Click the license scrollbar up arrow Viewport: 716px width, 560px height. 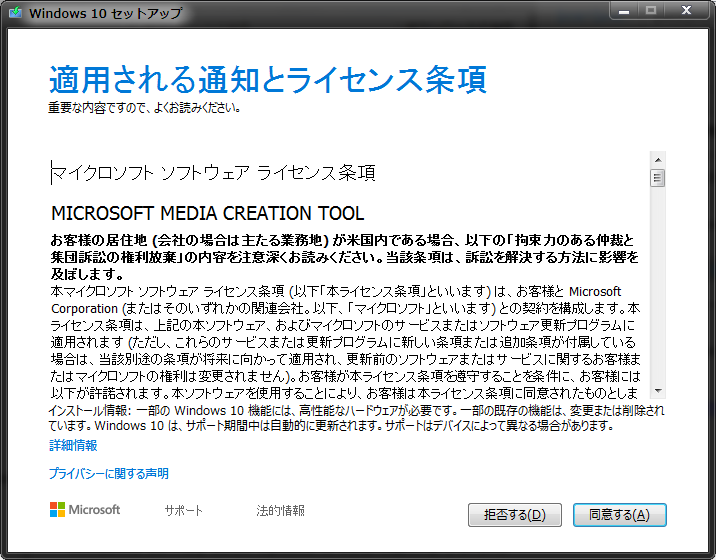click(x=658, y=160)
